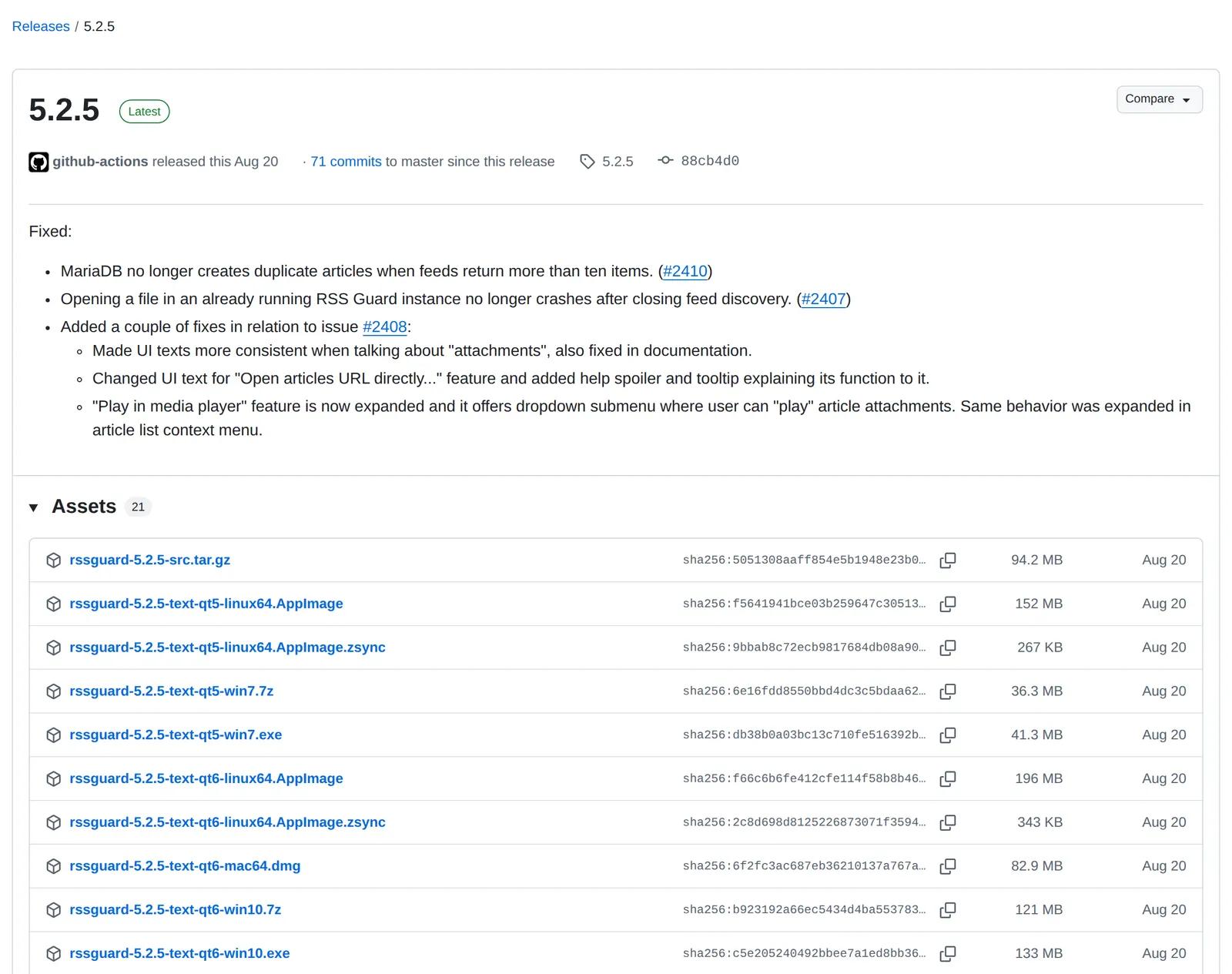
Task: Download rssguard-5.2.5-text-qt6-mac64.dmg
Action: (185, 866)
